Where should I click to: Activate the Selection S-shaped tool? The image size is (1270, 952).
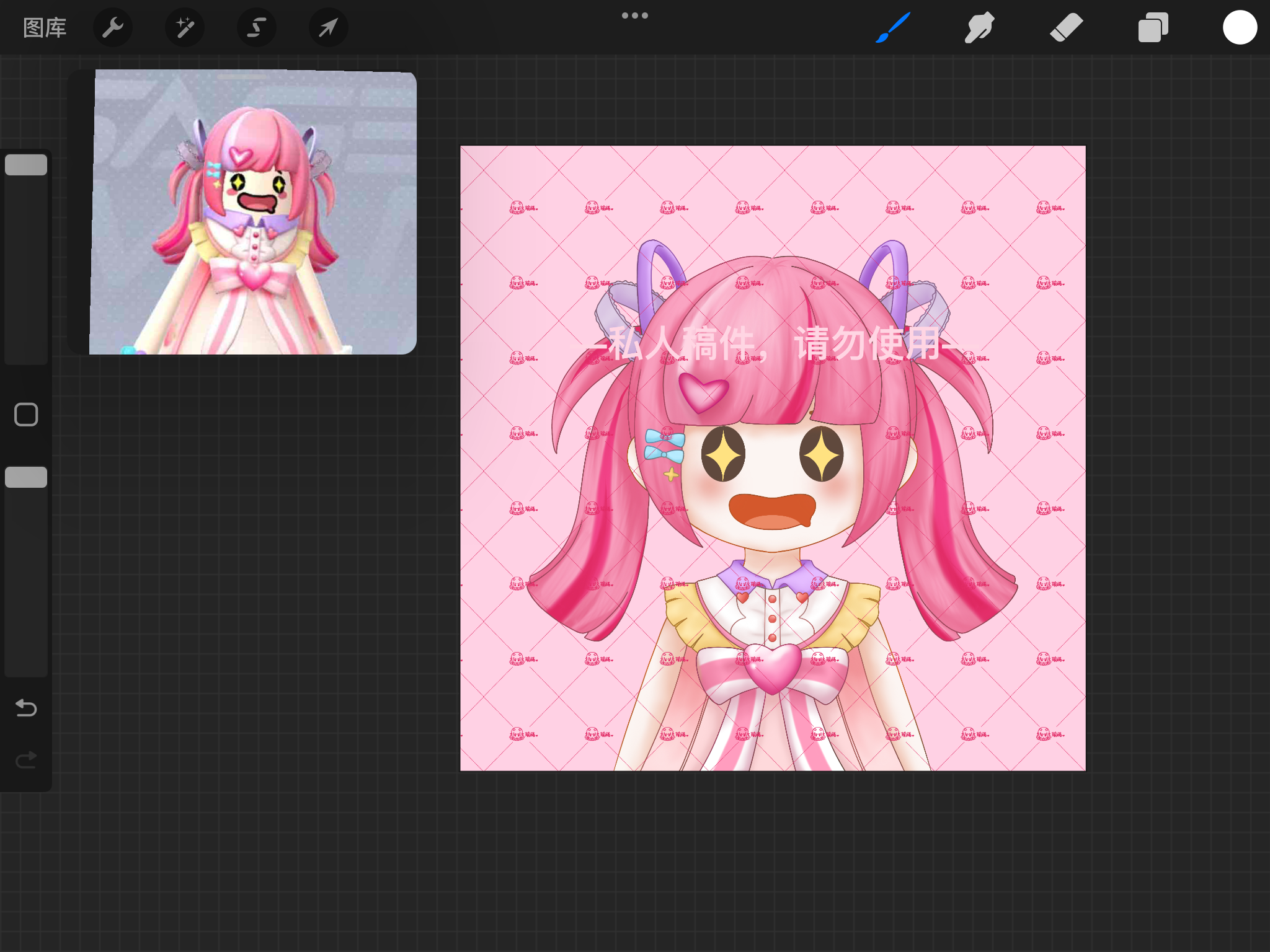[x=257, y=28]
